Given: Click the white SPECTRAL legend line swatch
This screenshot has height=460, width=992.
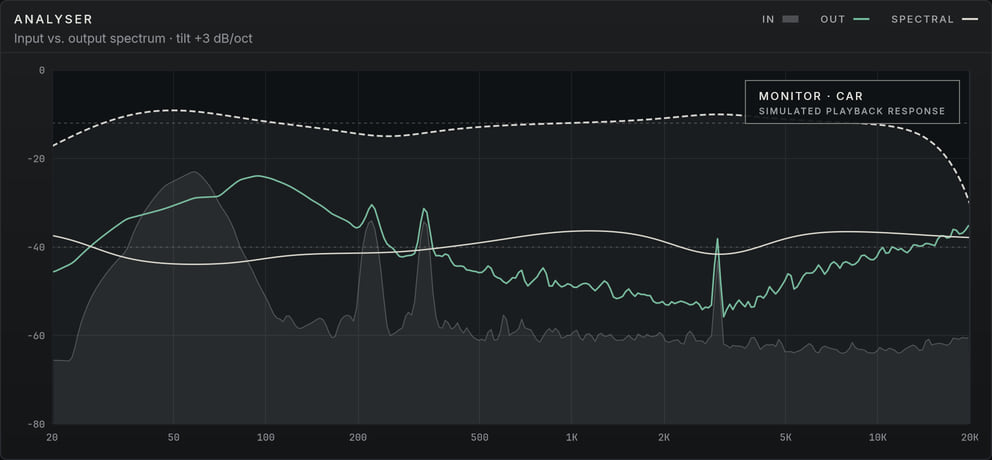Looking at the screenshot, I should (969, 19).
